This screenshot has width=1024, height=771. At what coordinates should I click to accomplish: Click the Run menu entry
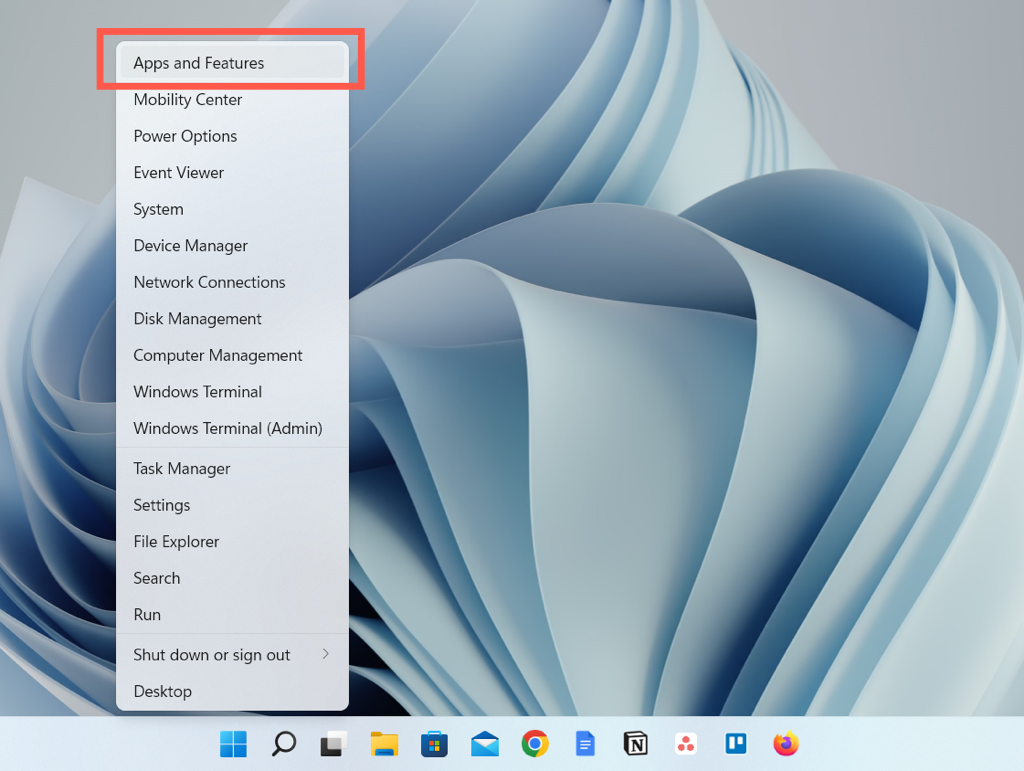pyautogui.click(x=147, y=615)
